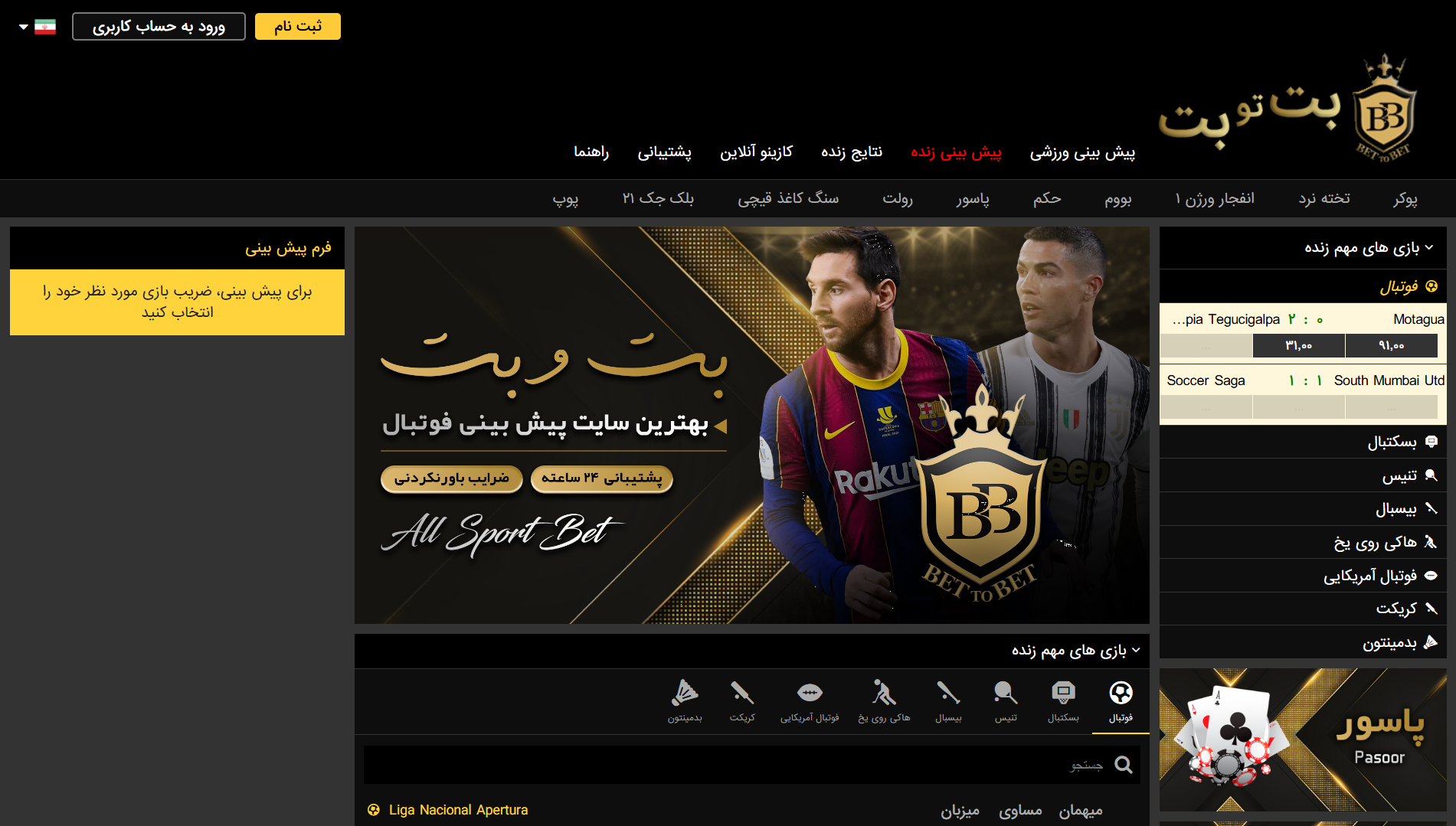Open the 'نتایج زنده' main menu item

[852, 152]
